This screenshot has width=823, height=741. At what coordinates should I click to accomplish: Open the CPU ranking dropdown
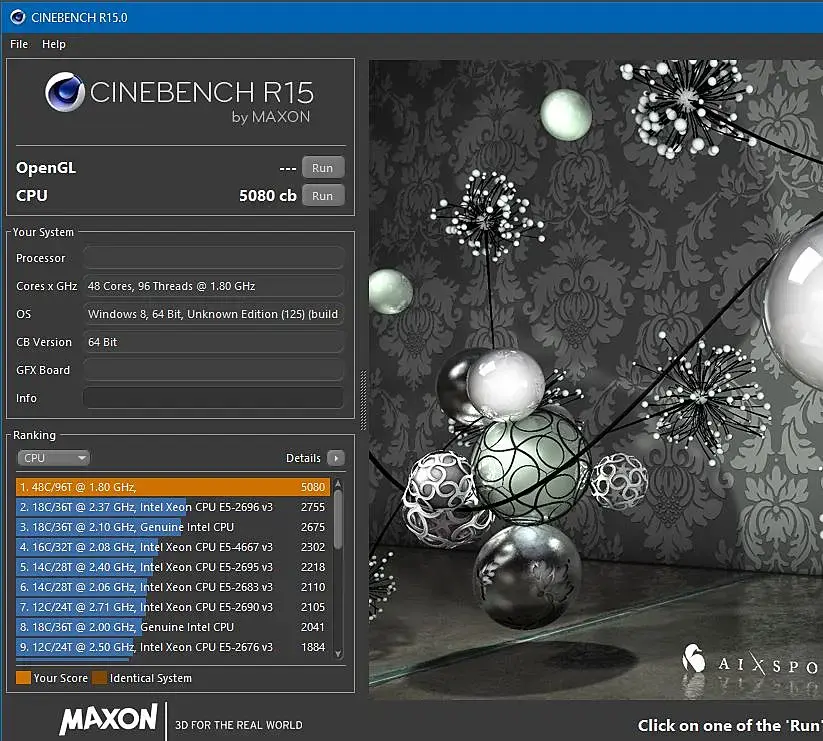54,458
